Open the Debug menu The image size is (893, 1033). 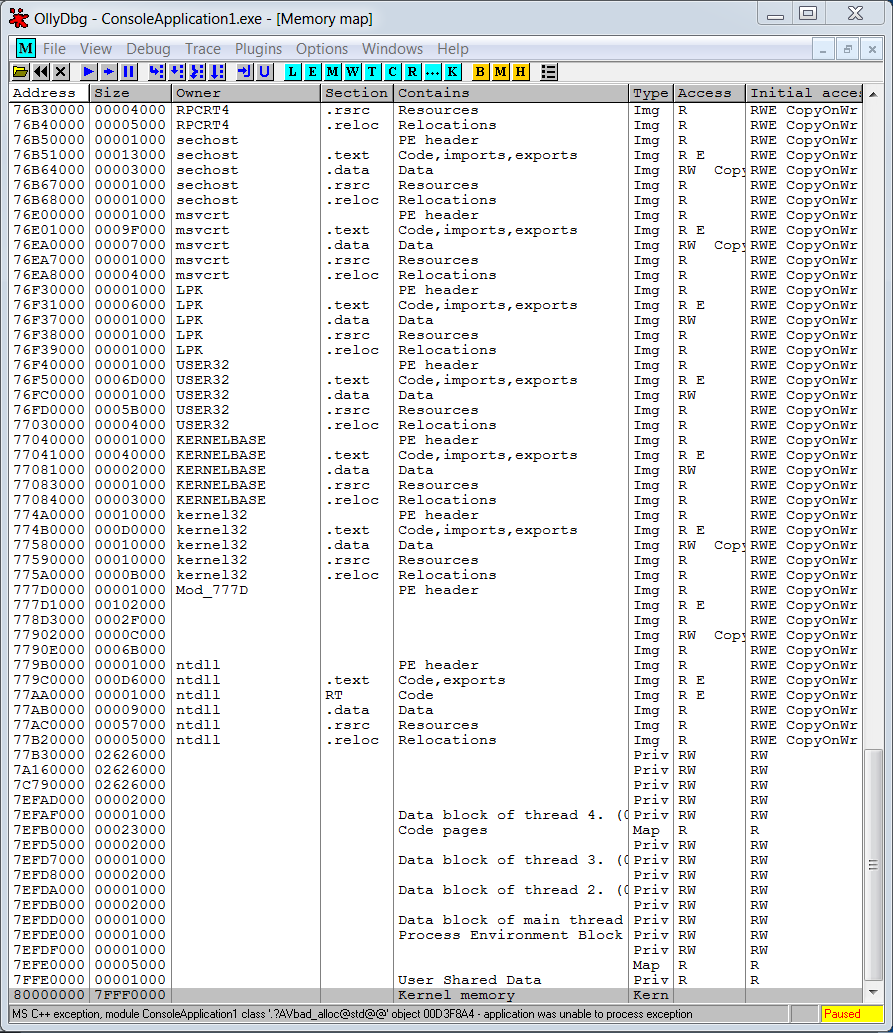[147, 49]
